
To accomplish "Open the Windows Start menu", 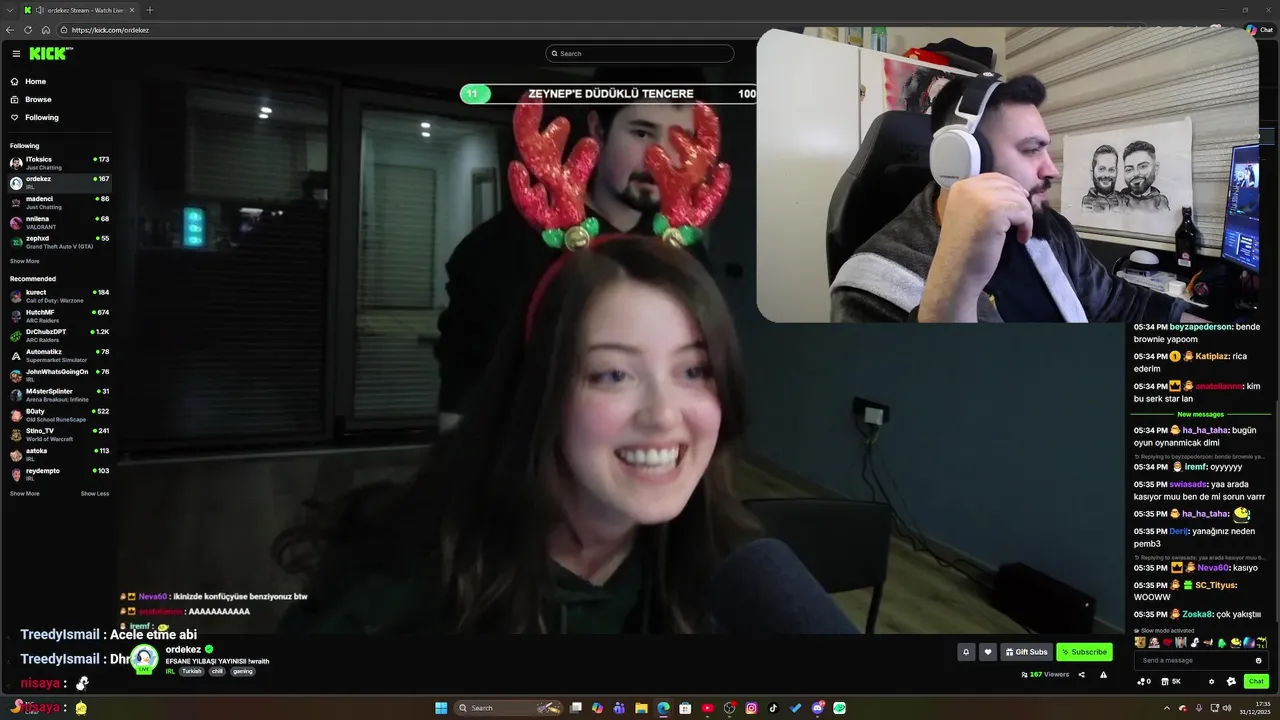I will (441, 708).
